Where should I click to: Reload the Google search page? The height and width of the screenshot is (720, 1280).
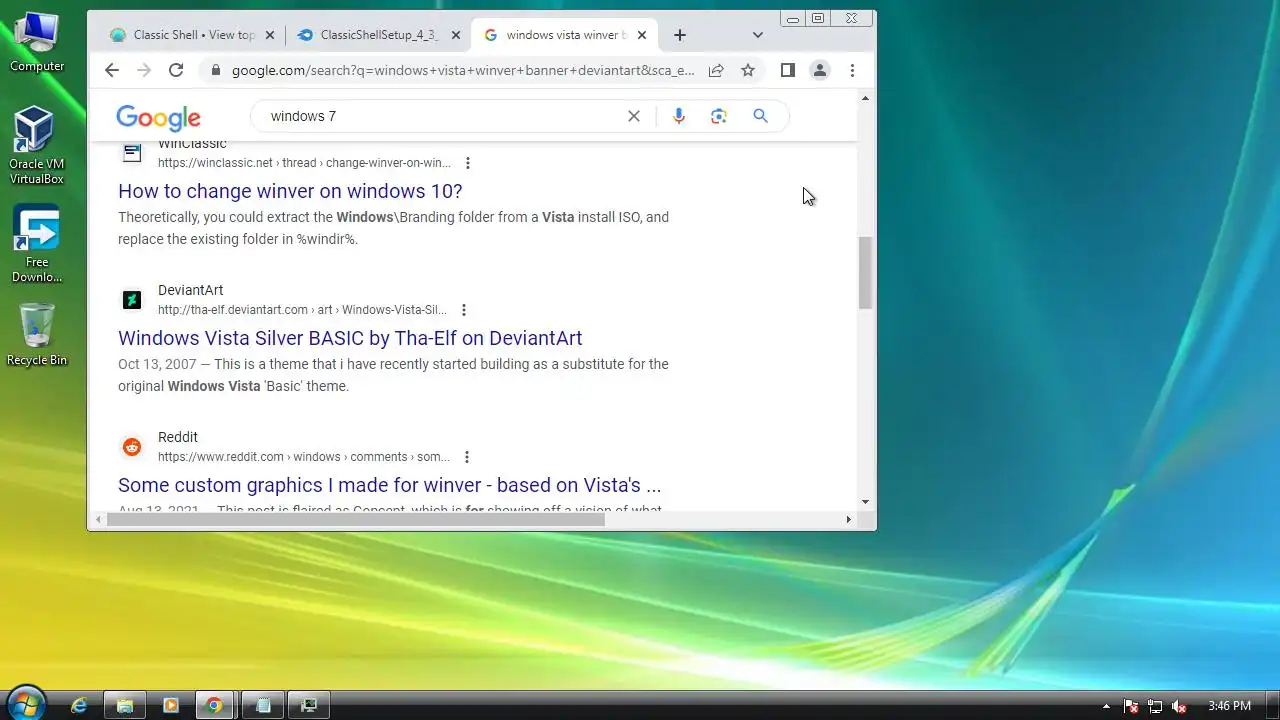[x=176, y=70]
